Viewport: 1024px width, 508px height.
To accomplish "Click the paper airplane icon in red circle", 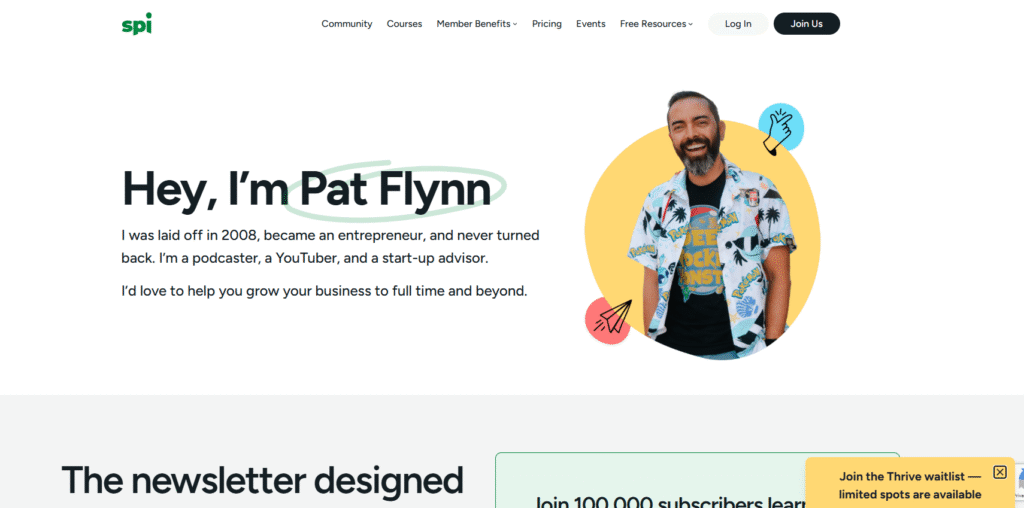I will [x=609, y=320].
